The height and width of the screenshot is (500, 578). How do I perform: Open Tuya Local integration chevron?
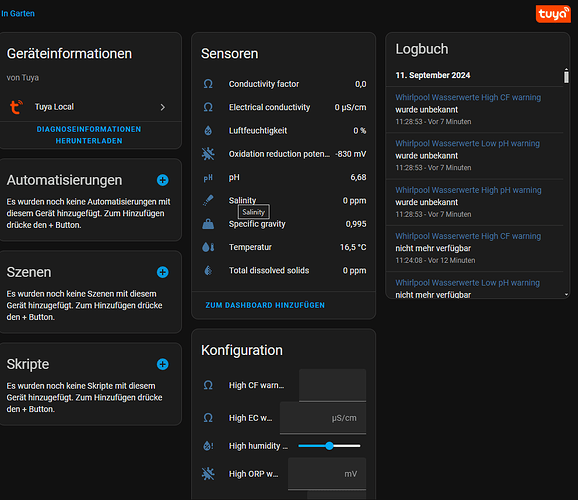[x=163, y=107]
